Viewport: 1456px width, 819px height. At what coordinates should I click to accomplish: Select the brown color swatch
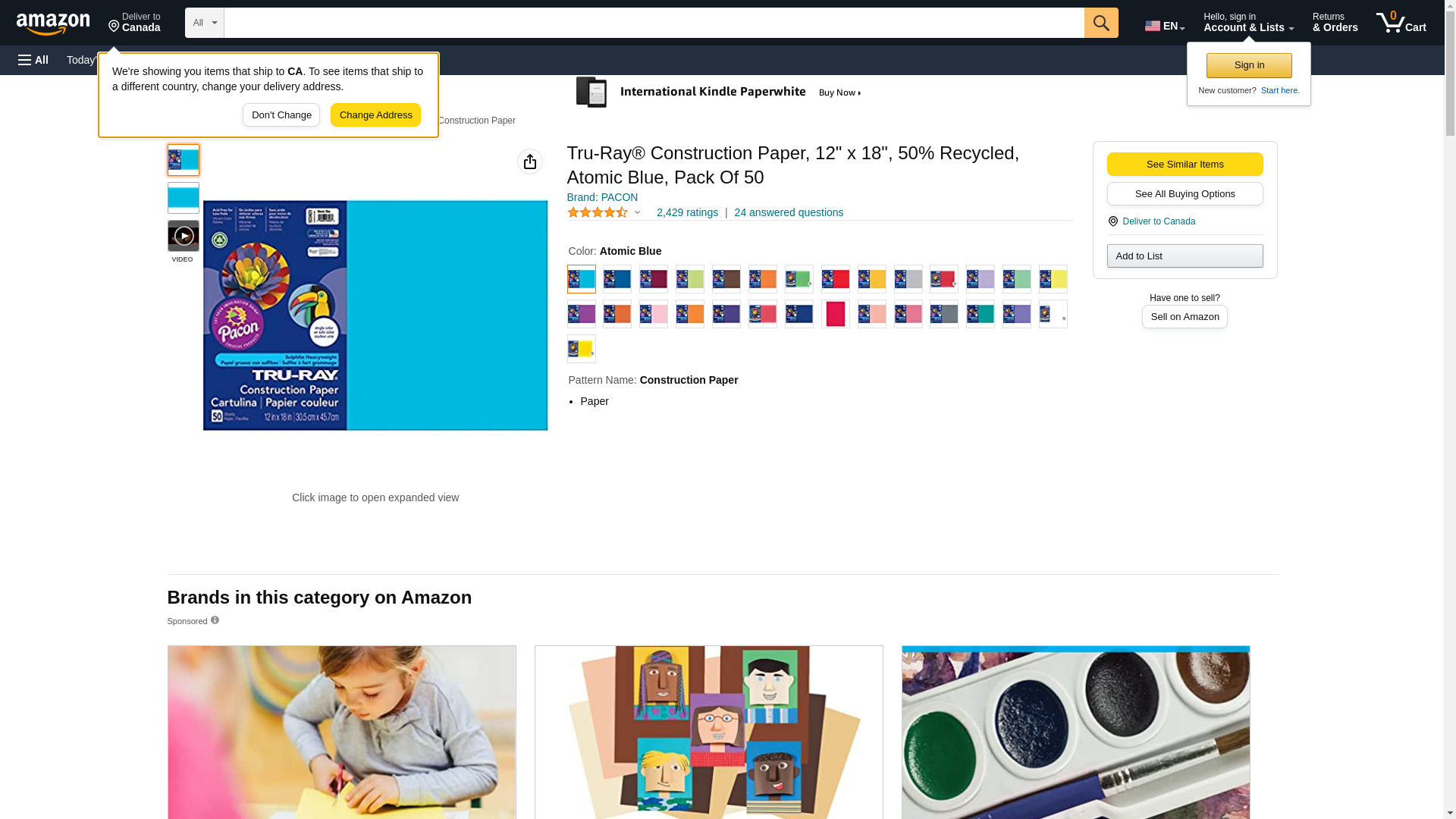click(726, 279)
